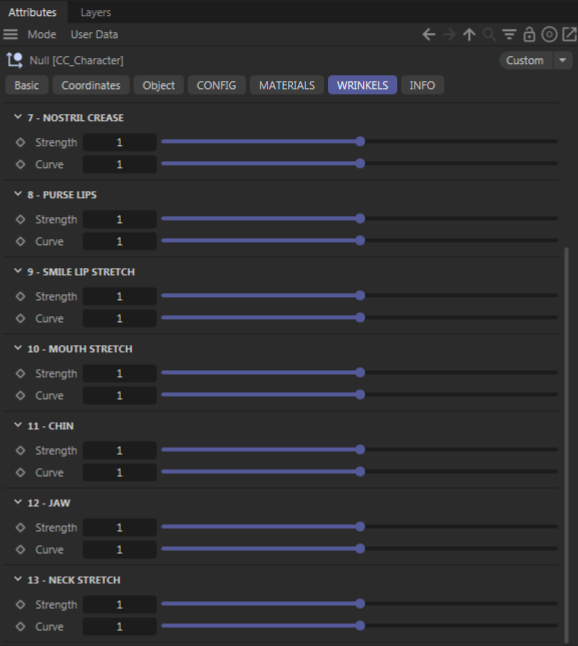Open the Mode menu
This screenshot has height=646, width=578.
[42, 35]
